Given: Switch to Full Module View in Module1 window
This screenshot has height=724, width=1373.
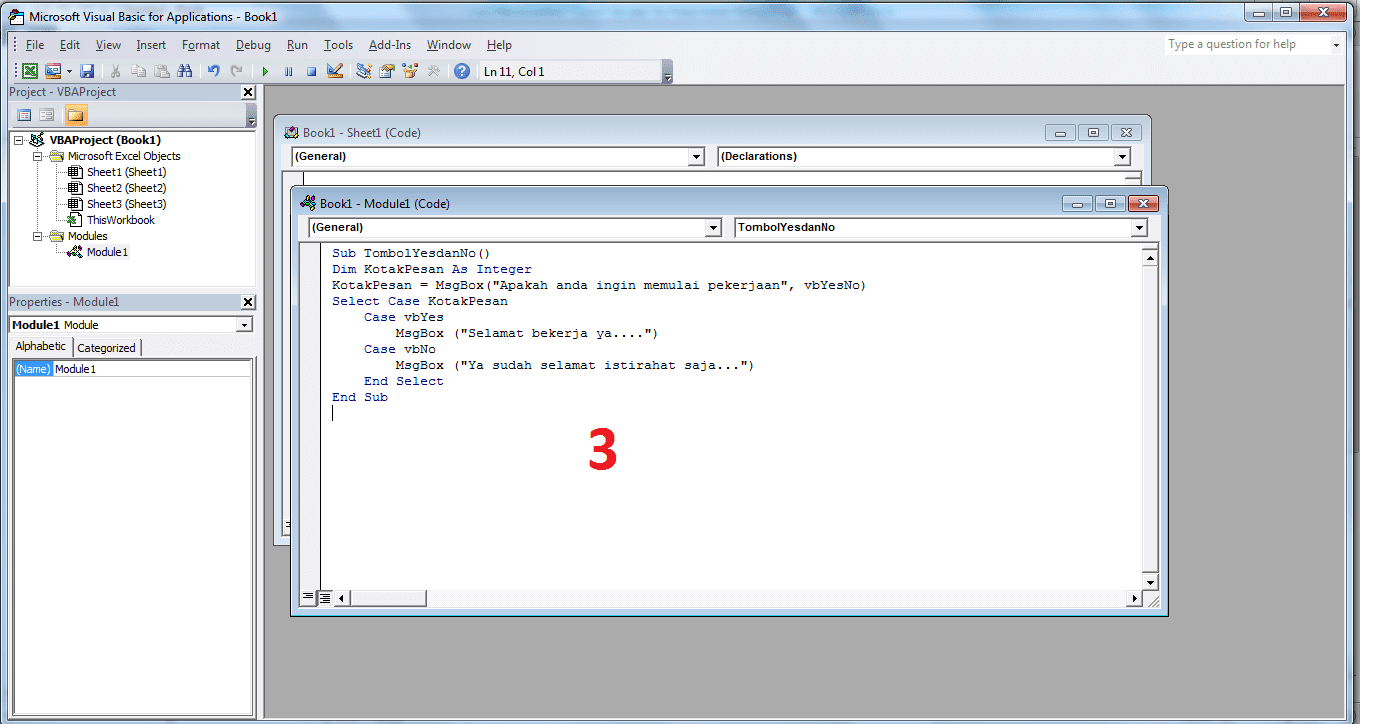Looking at the screenshot, I should [x=324, y=598].
